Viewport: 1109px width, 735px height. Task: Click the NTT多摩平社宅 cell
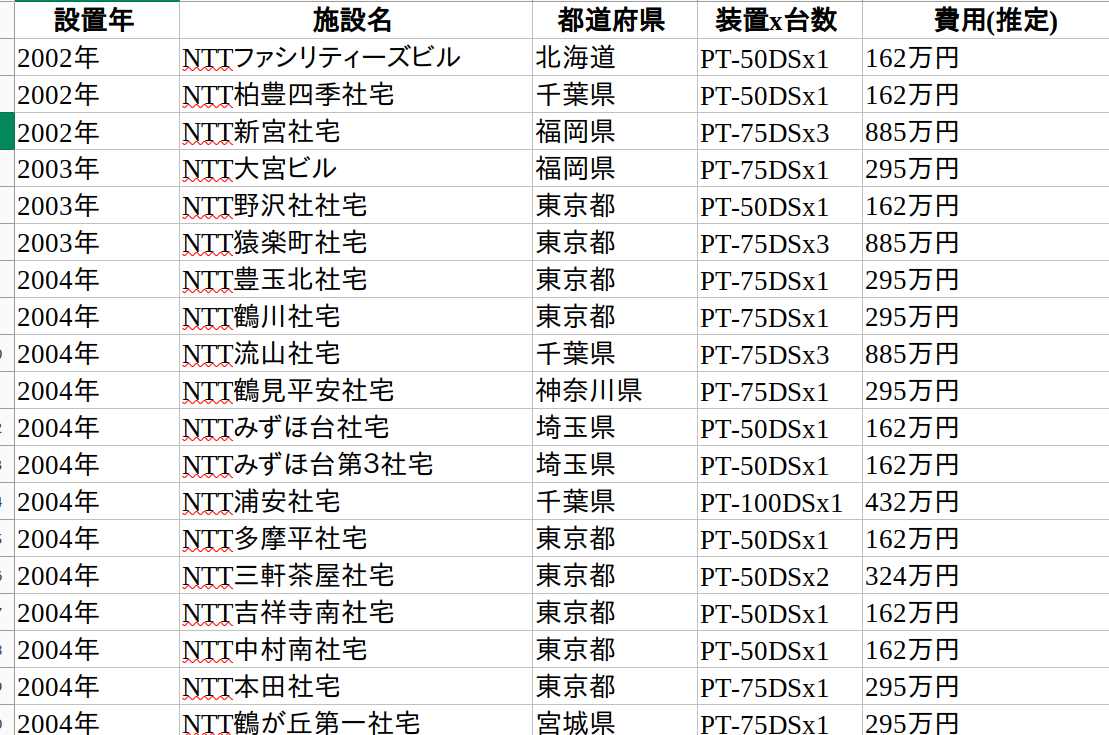(x=356, y=538)
